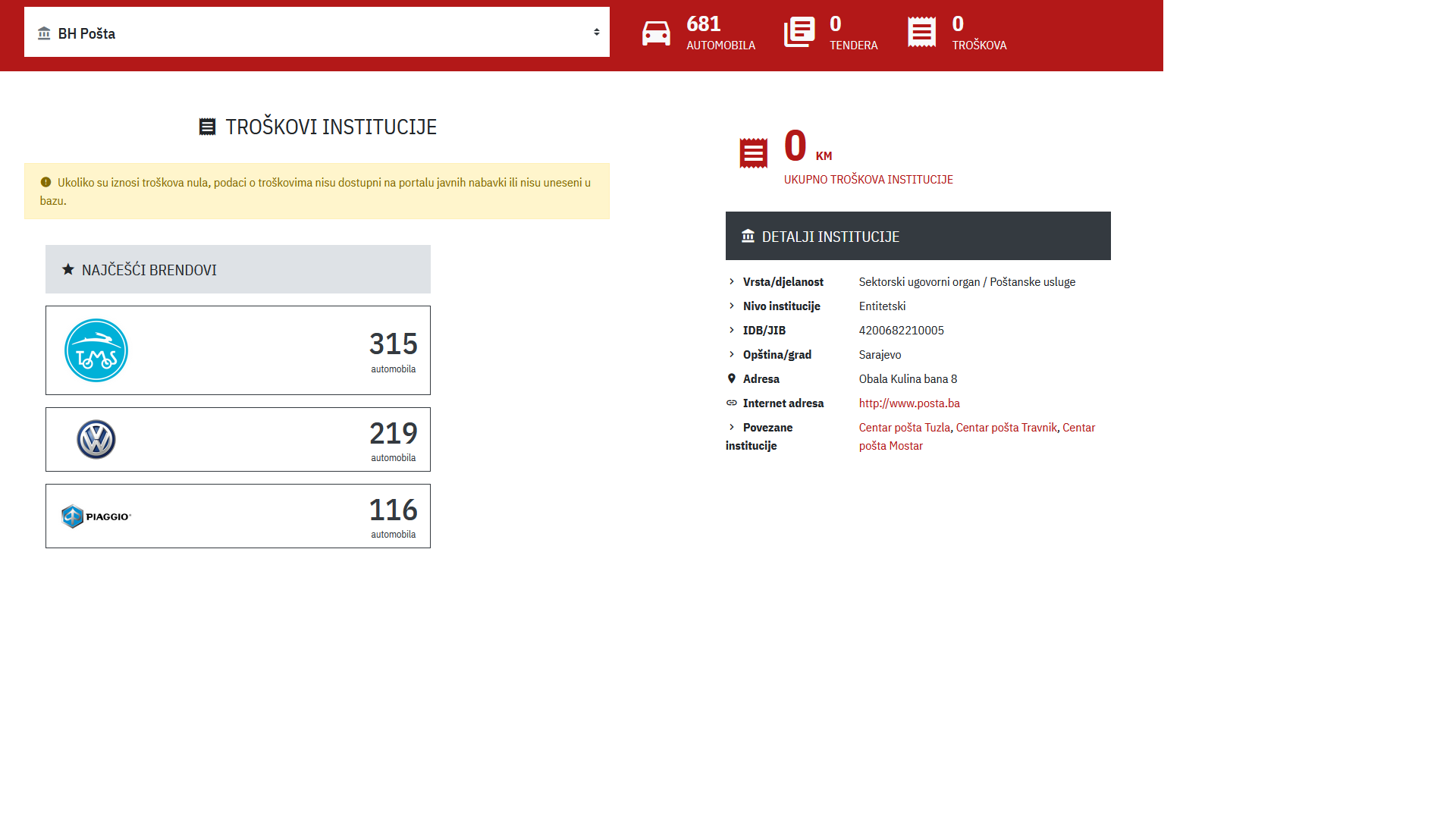Click the IDB/JIB number 4200682210005

[902, 331]
